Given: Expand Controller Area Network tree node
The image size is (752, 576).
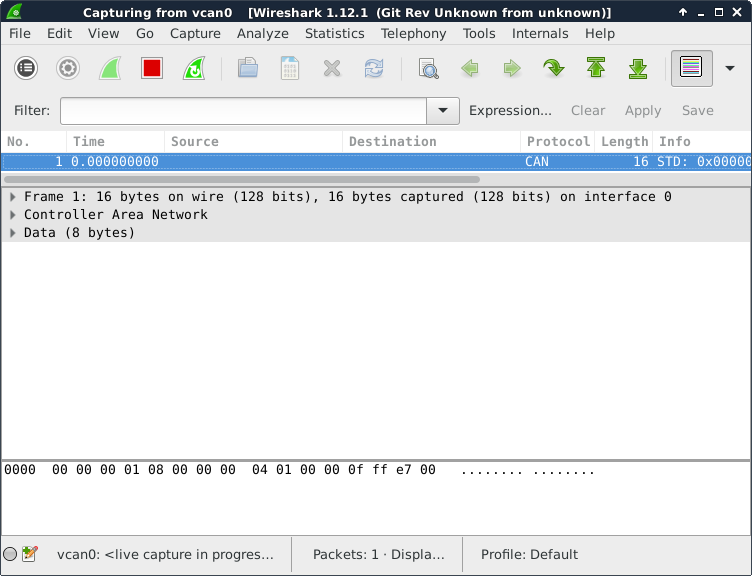Looking at the screenshot, I should pyautogui.click(x=13, y=215).
